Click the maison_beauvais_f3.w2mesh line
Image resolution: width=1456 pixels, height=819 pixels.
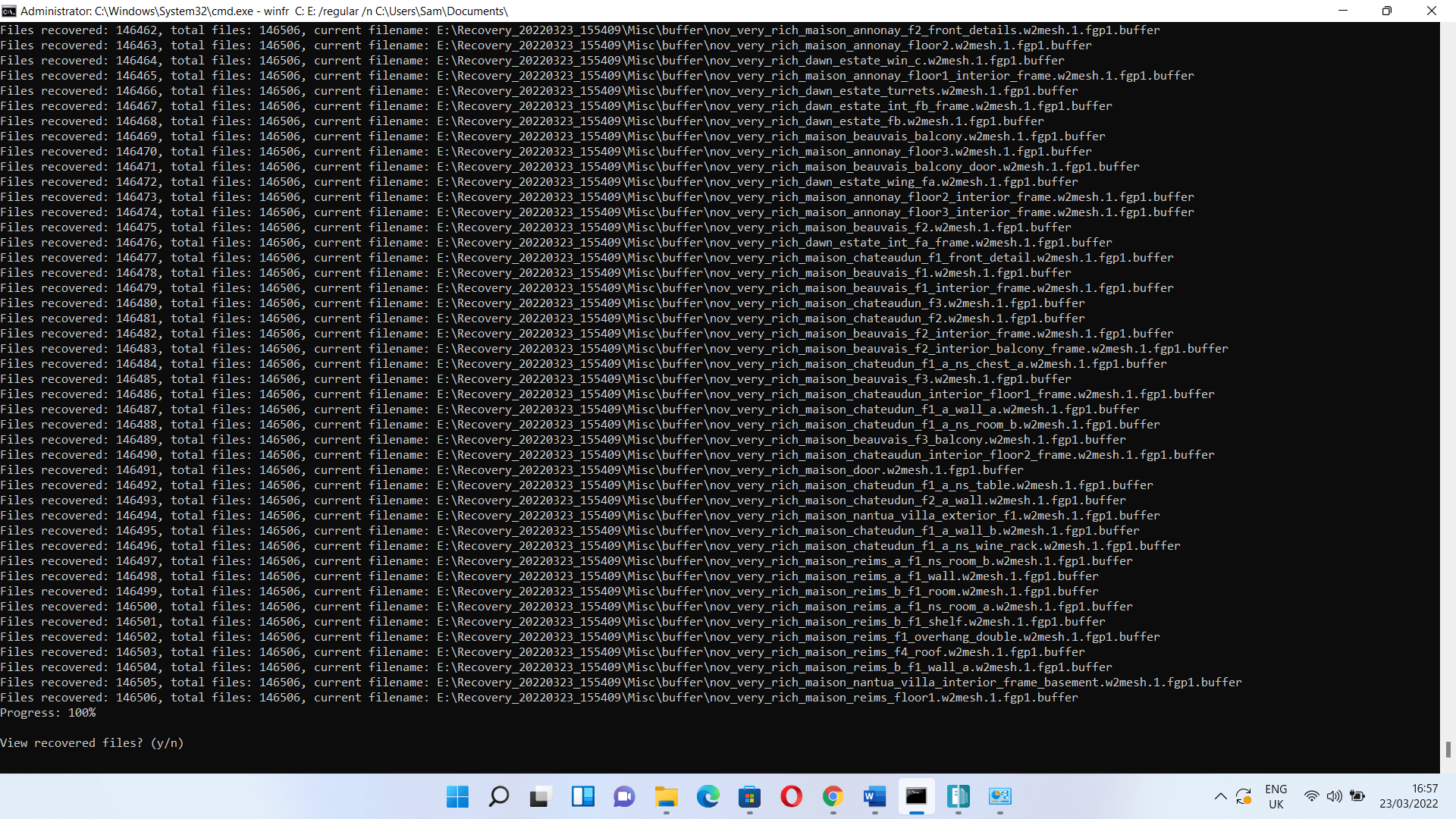click(x=535, y=379)
